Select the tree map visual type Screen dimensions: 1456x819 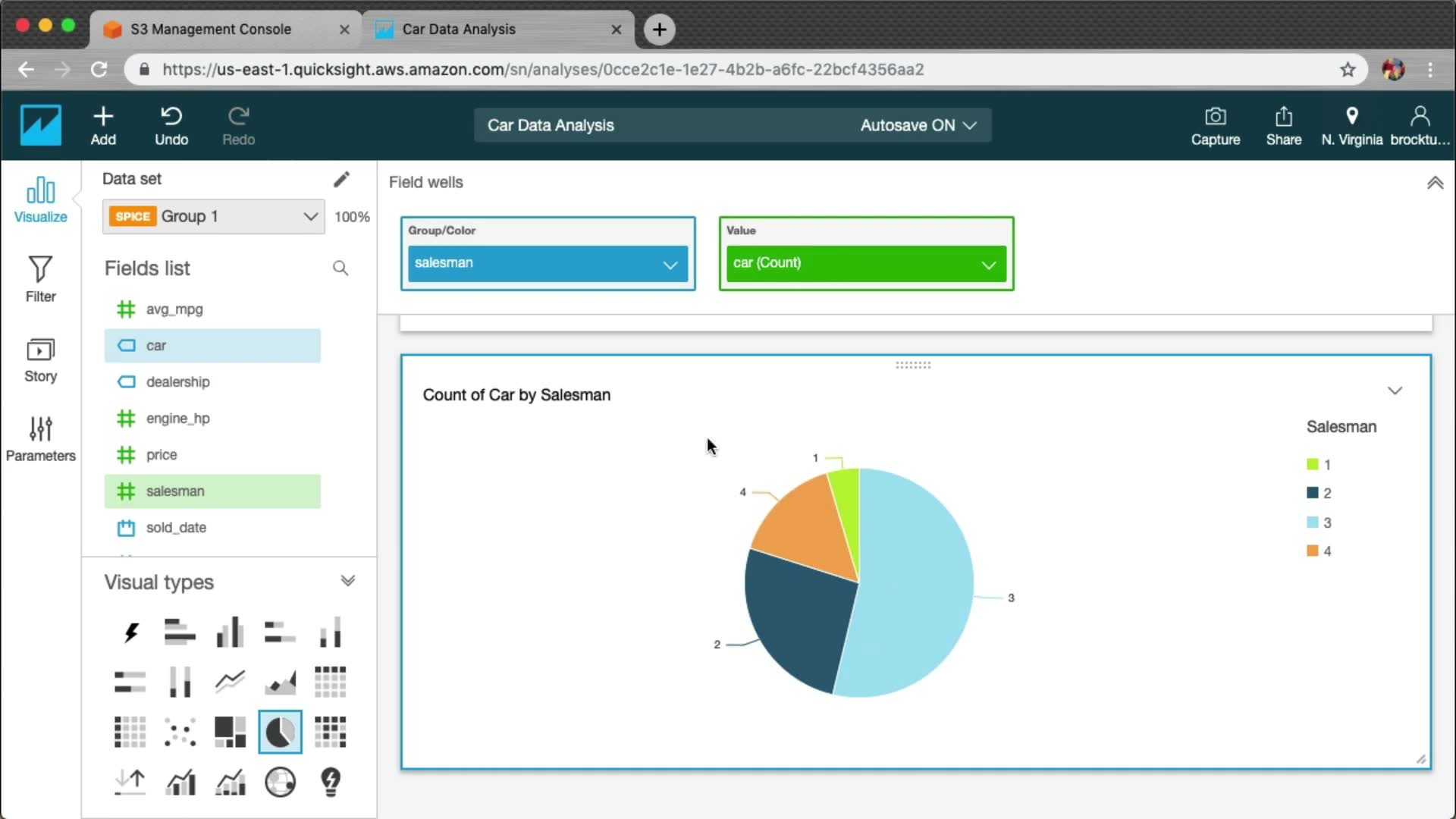click(230, 732)
